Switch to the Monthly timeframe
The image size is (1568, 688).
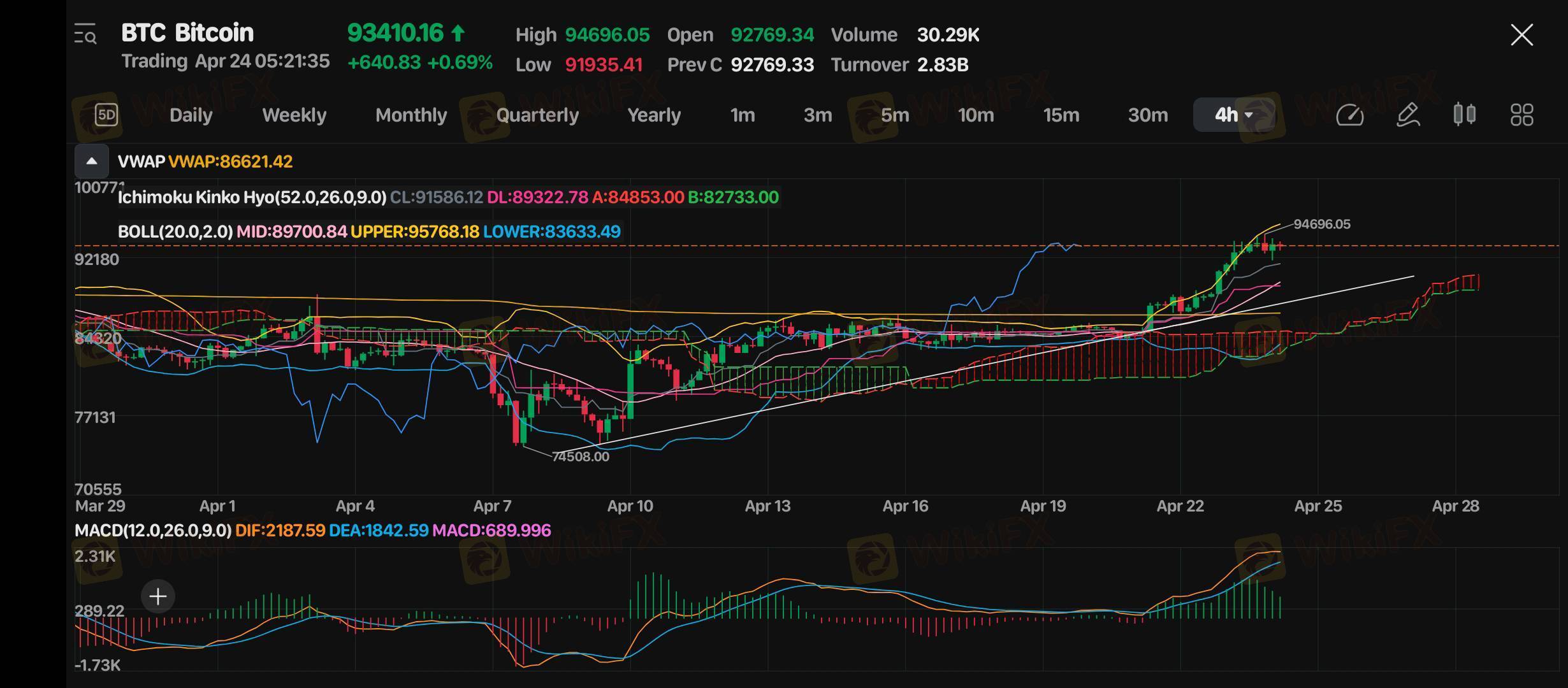click(x=411, y=115)
